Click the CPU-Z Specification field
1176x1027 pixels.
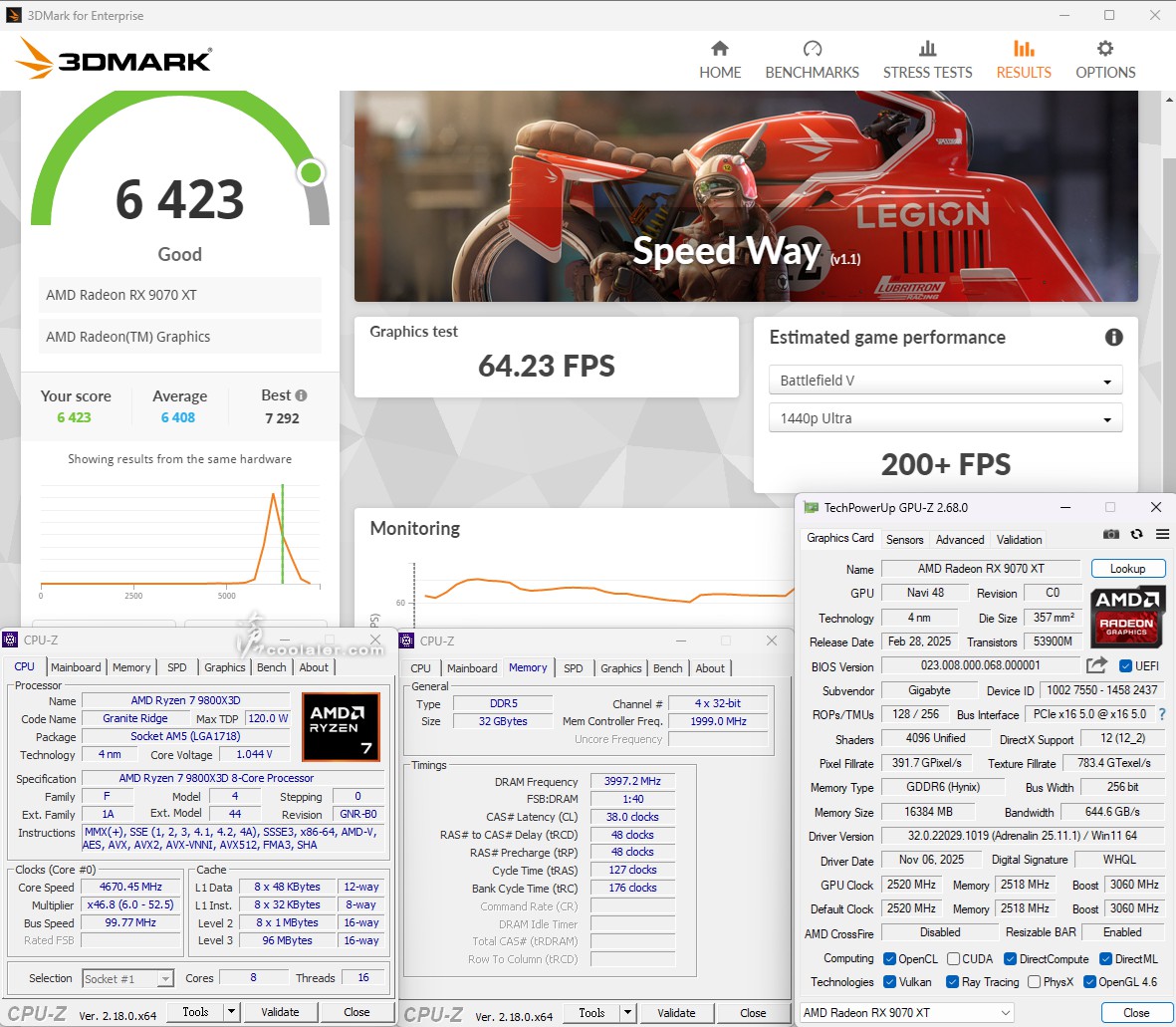232,779
